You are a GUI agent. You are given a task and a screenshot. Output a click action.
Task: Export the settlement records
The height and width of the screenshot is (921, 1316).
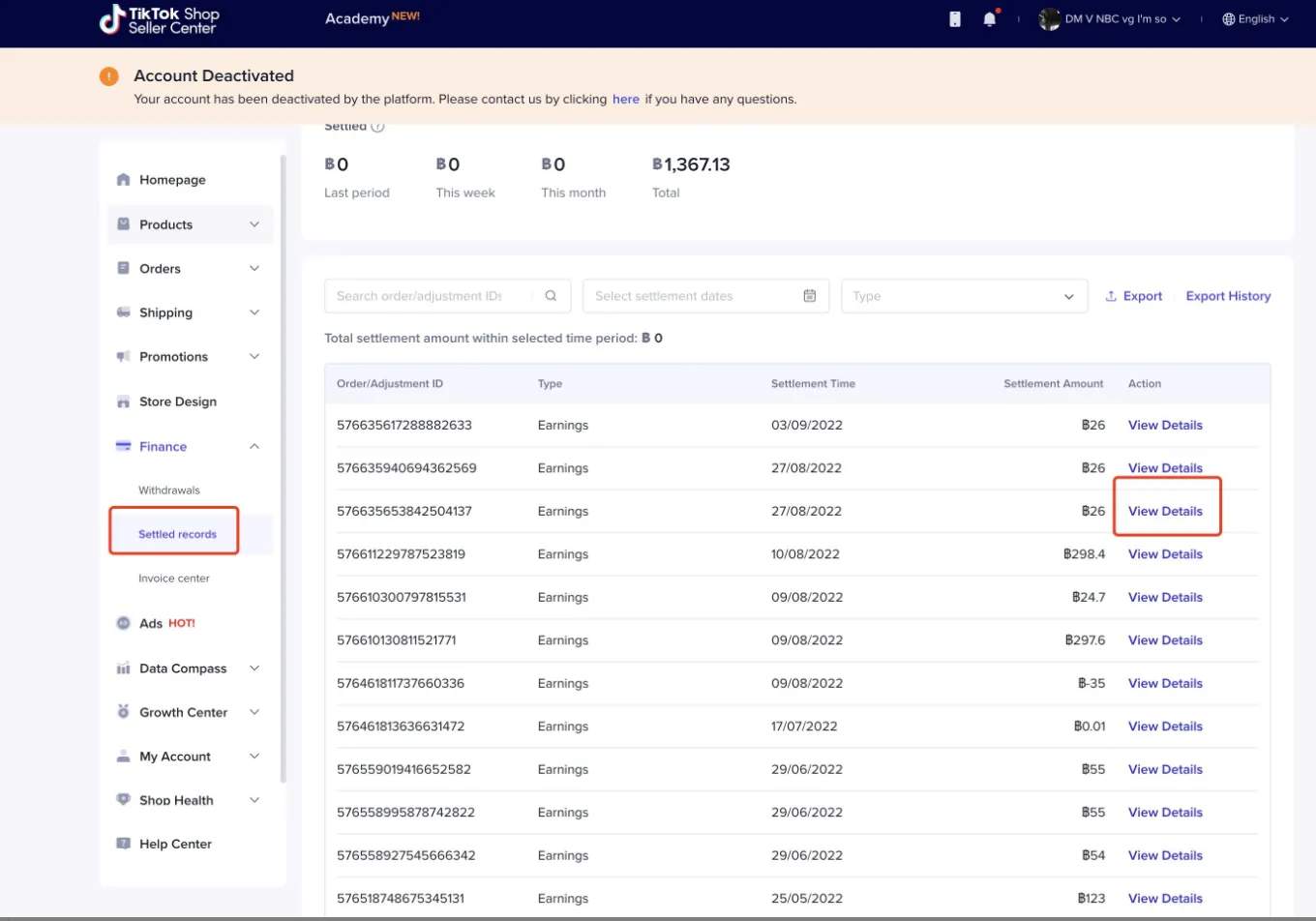click(x=1134, y=296)
